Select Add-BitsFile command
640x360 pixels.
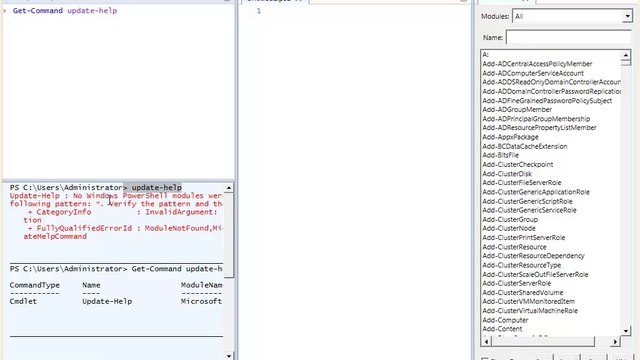coord(500,155)
